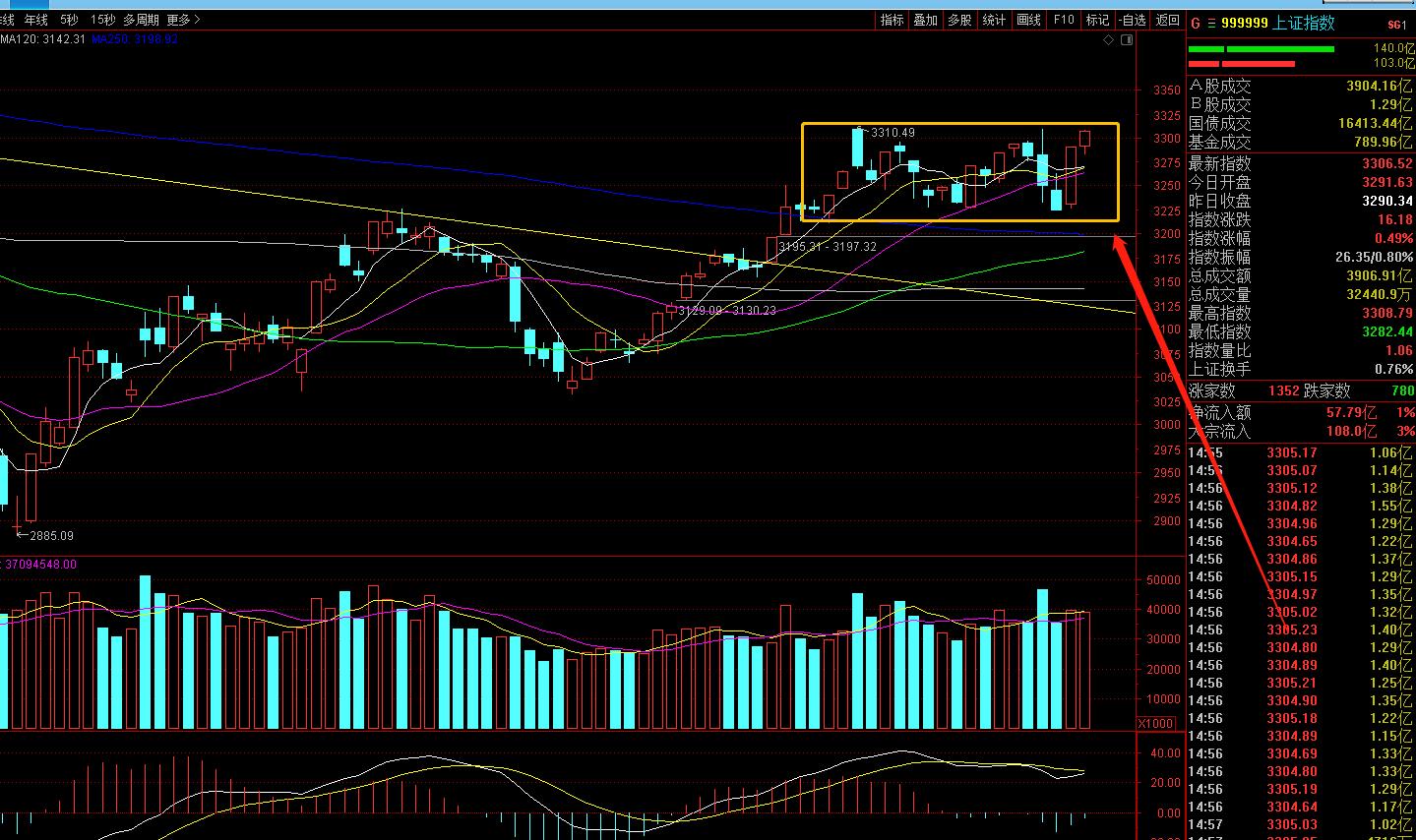Click the 指数量比 value 1.06
This screenshot has height=840, width=1416.
point(1398,350)
